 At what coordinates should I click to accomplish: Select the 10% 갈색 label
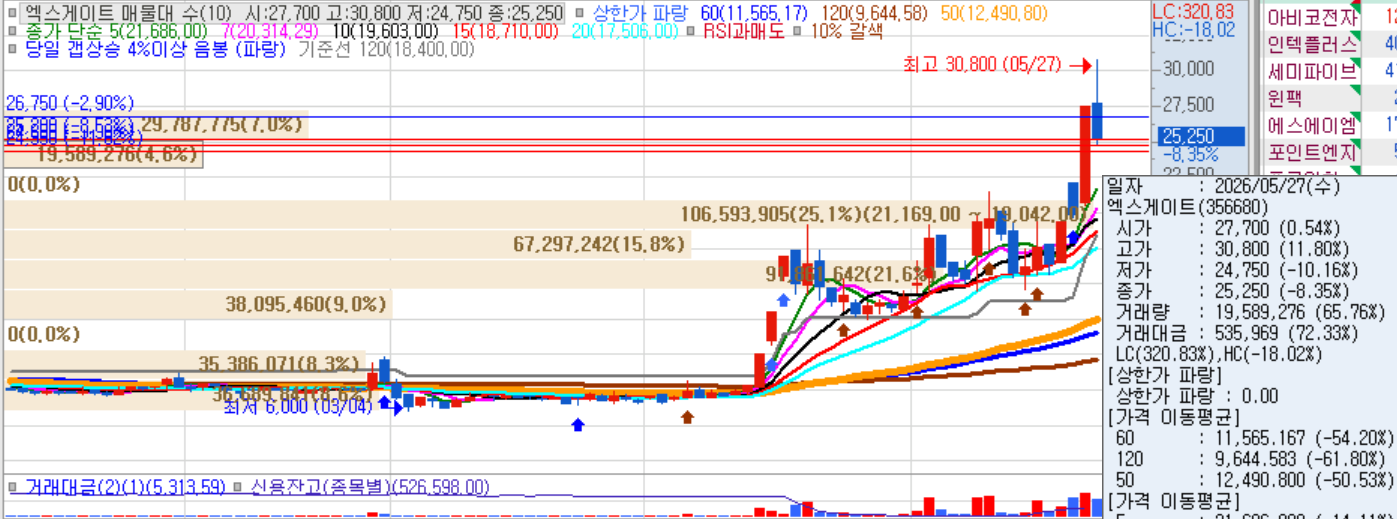(846, 31)
